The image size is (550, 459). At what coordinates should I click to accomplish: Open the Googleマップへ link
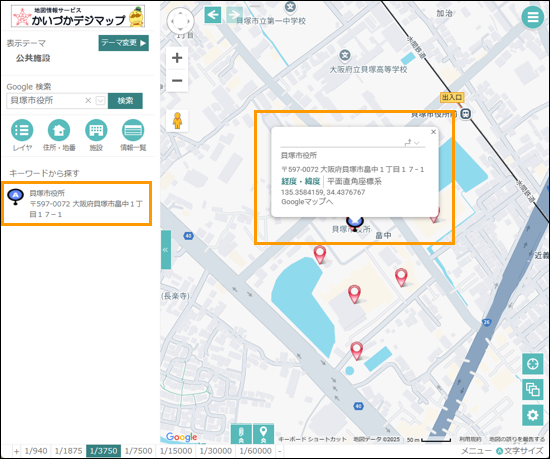pyautogui.click(x=307, y=202)
